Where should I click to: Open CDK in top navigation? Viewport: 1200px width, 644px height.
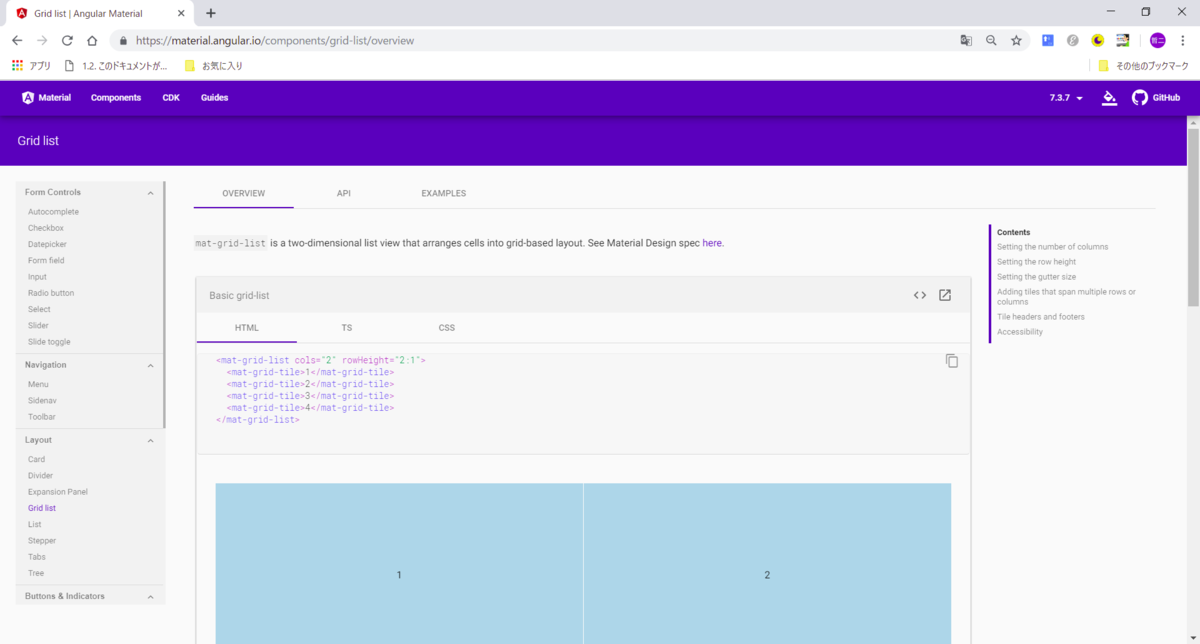[171, 98]
